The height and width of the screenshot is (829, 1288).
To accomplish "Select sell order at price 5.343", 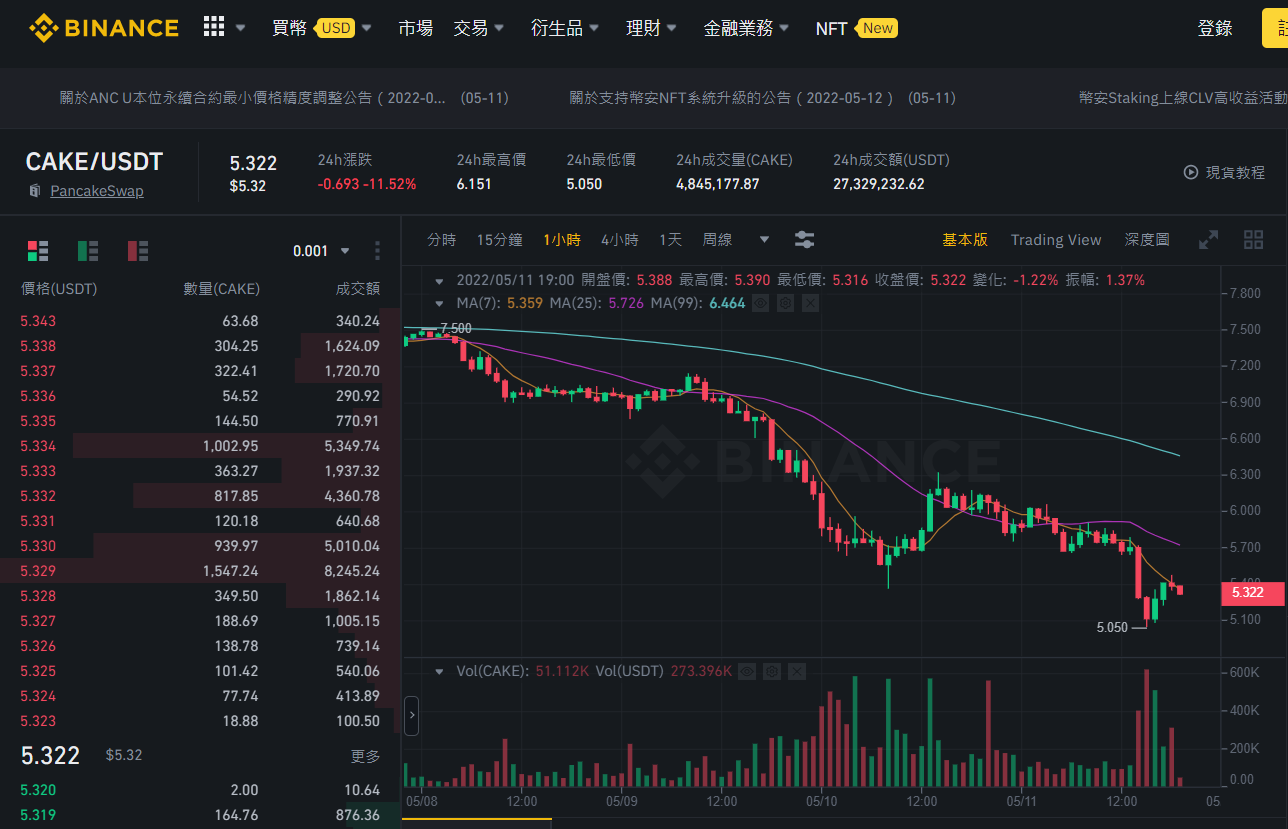I will 200,321.
